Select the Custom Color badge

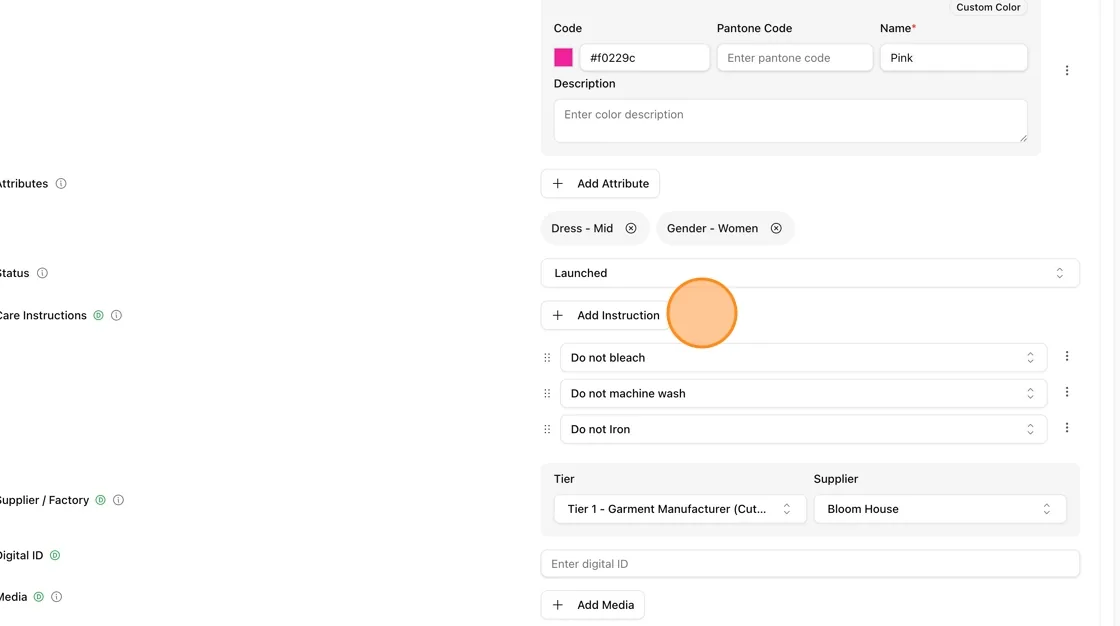click(988, 7)
